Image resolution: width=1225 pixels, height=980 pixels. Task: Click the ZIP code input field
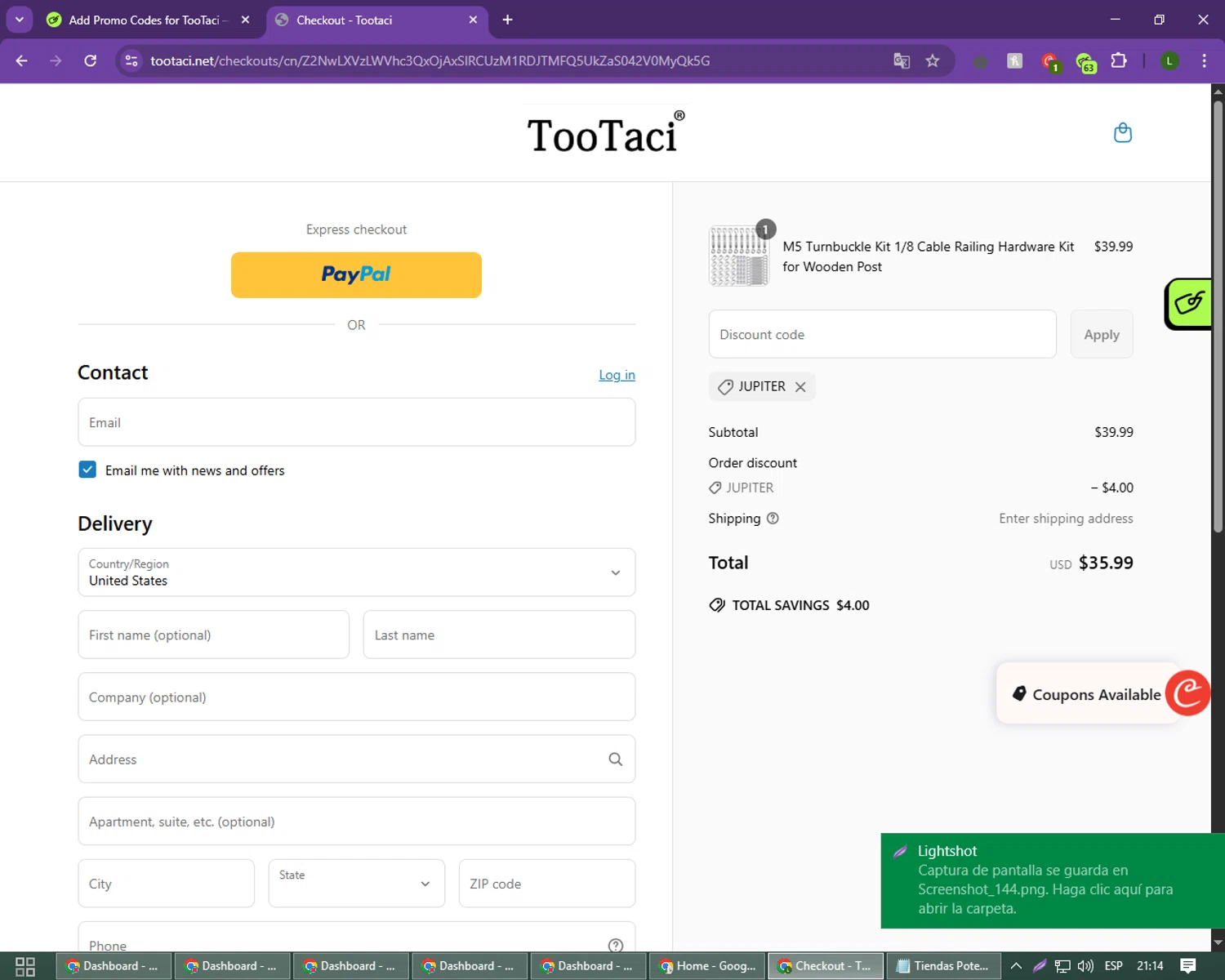[x=547, y=883]
